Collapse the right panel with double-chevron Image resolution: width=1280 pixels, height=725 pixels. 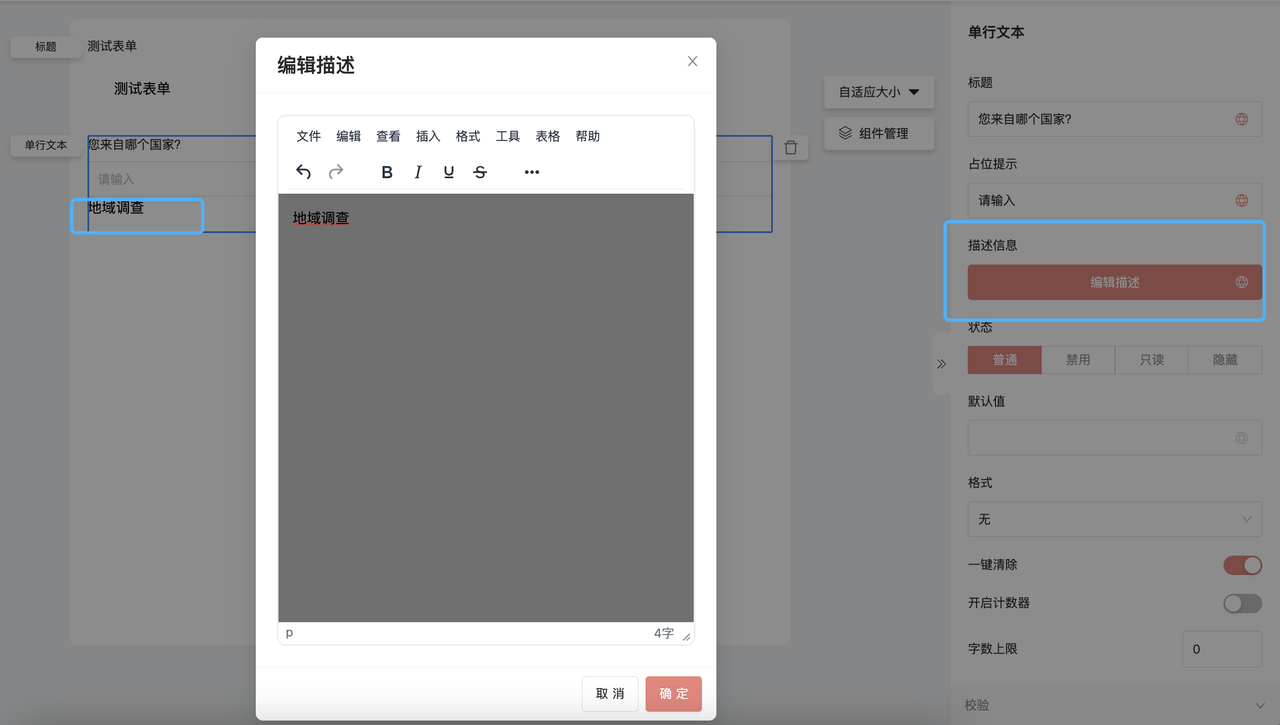tap(941, 364)
